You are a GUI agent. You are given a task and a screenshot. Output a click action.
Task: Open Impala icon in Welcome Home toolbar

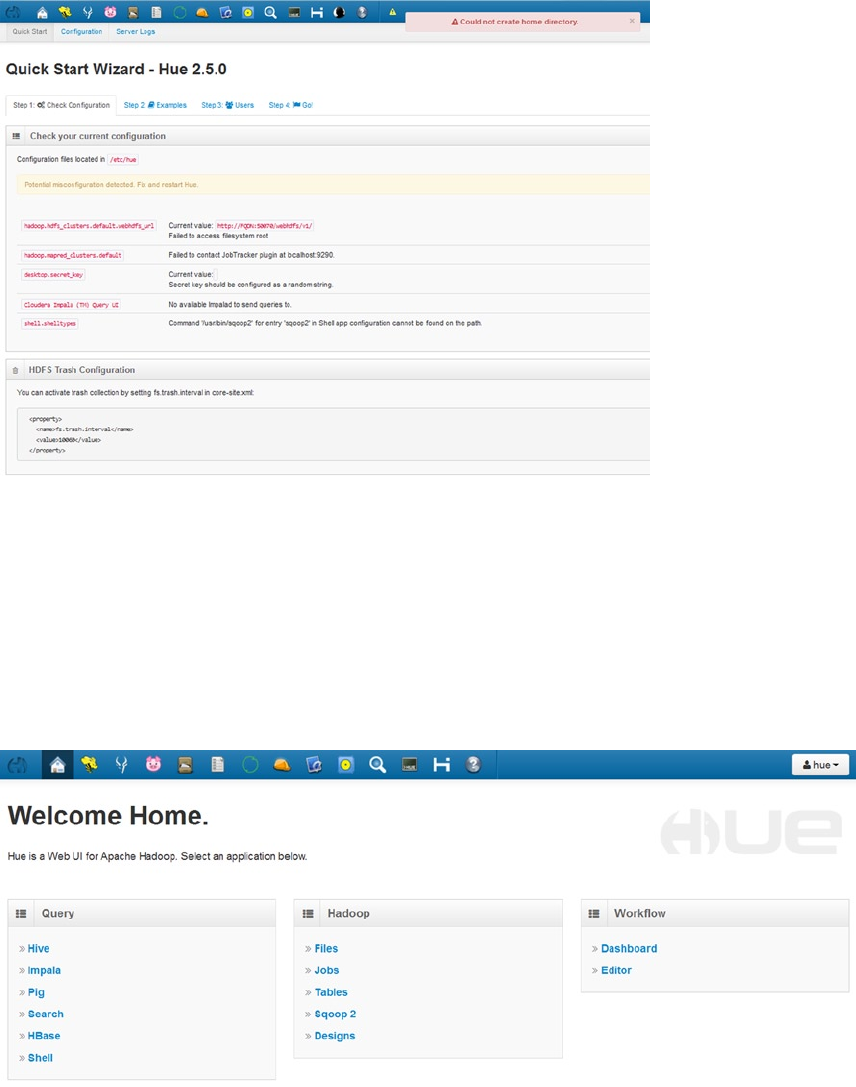click(121, 765)
